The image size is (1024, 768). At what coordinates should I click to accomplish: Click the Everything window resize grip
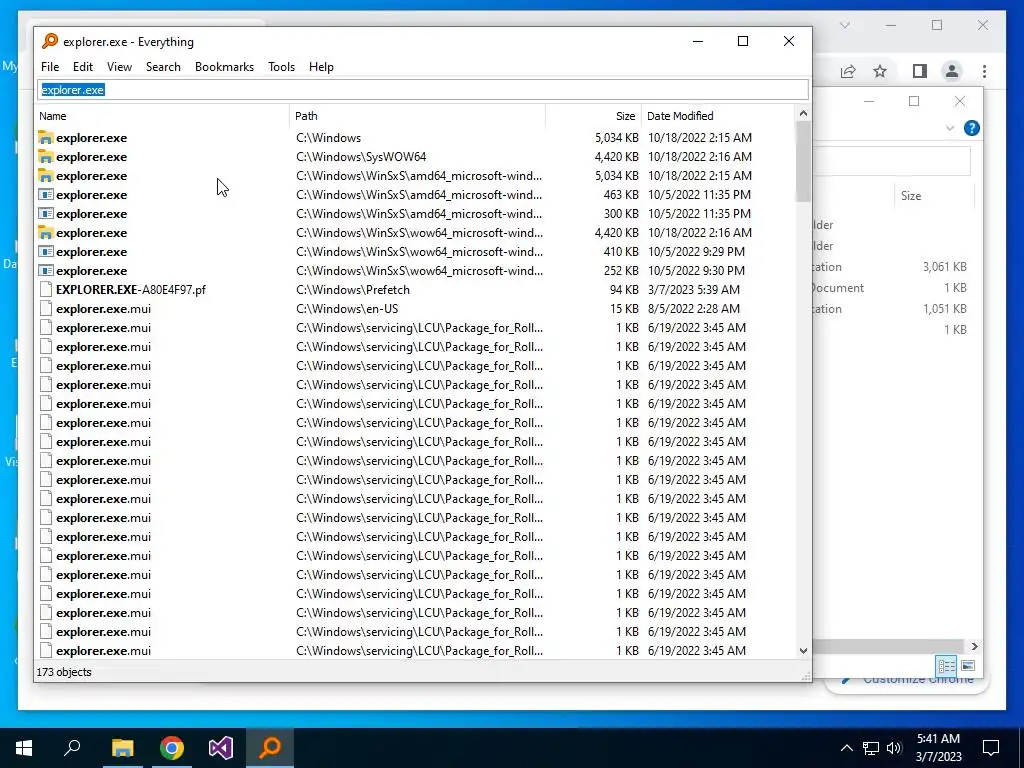(x=806, y=677)
